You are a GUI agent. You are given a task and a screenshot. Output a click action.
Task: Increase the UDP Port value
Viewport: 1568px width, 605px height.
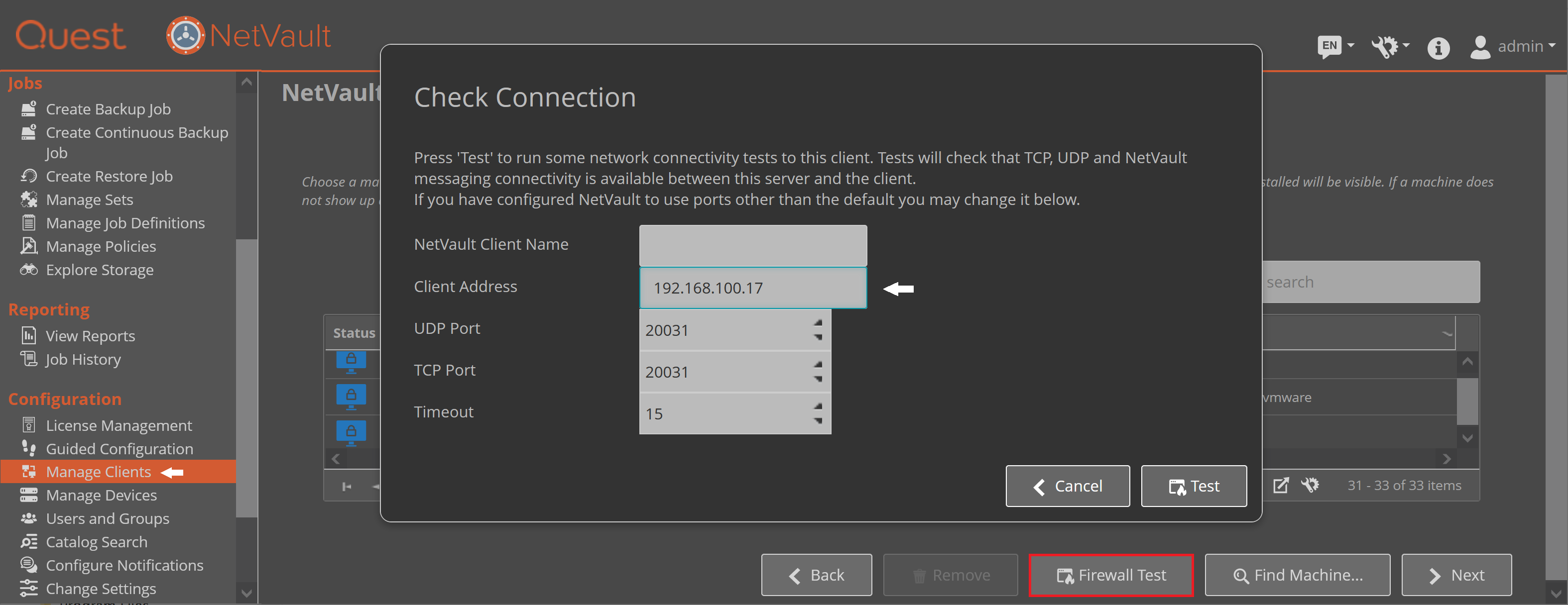click(818, 323)
